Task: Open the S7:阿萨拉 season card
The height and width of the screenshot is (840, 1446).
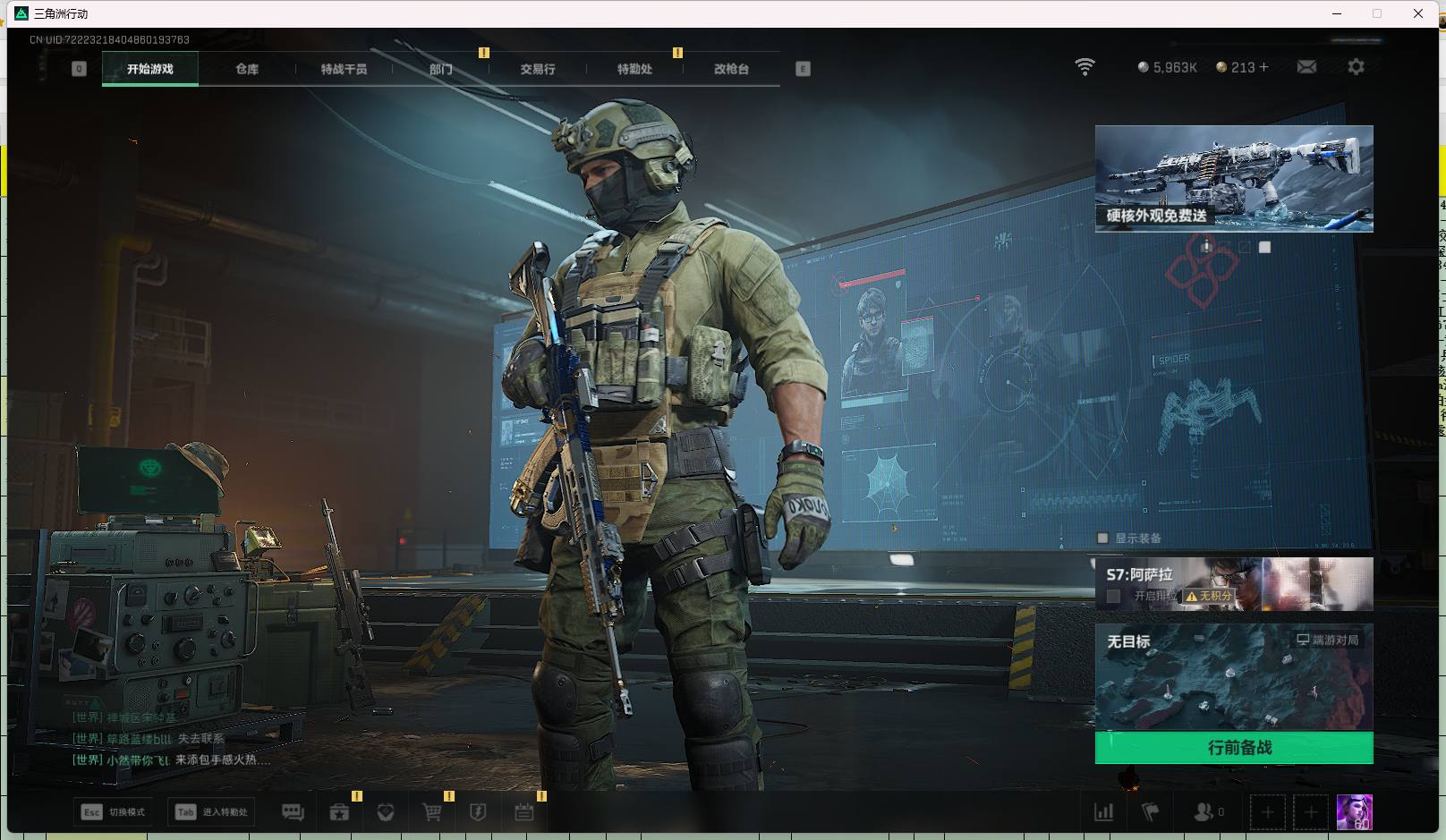Action: [1234, 584]
